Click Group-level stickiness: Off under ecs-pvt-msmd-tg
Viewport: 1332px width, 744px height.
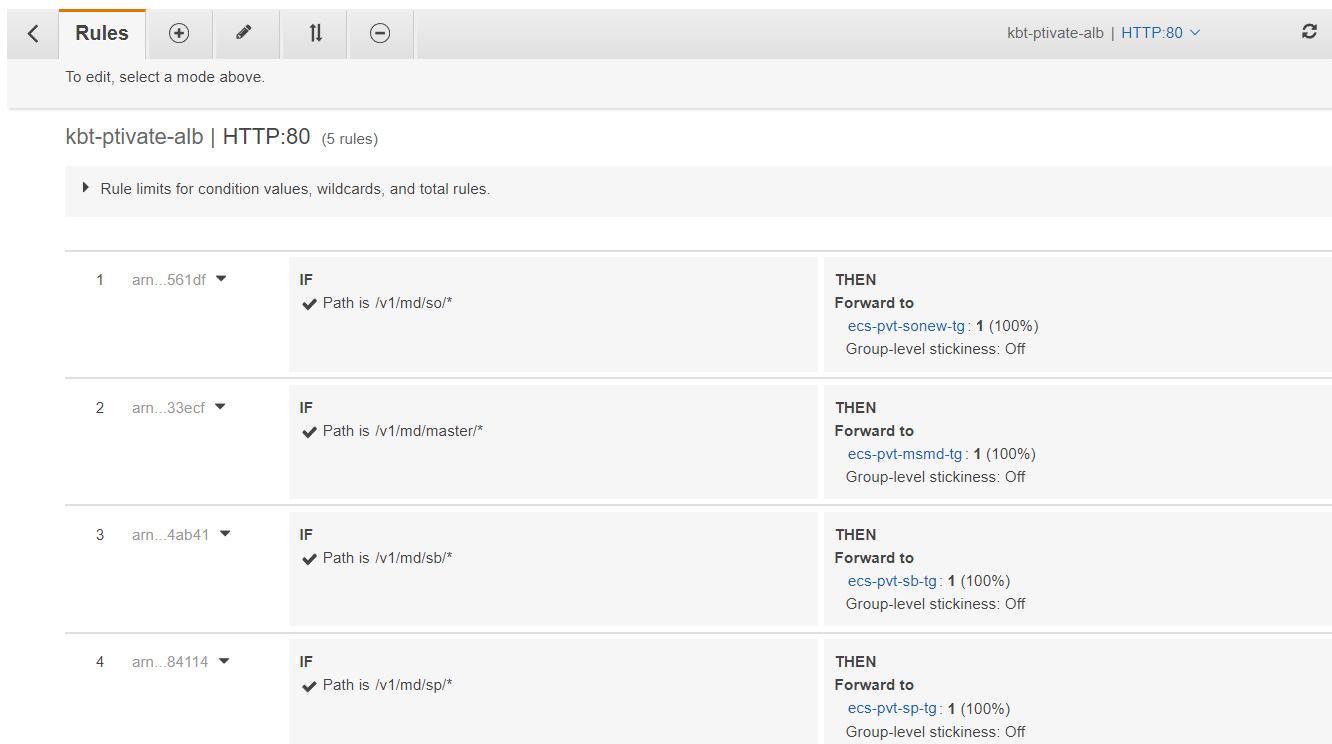point(935,477)
